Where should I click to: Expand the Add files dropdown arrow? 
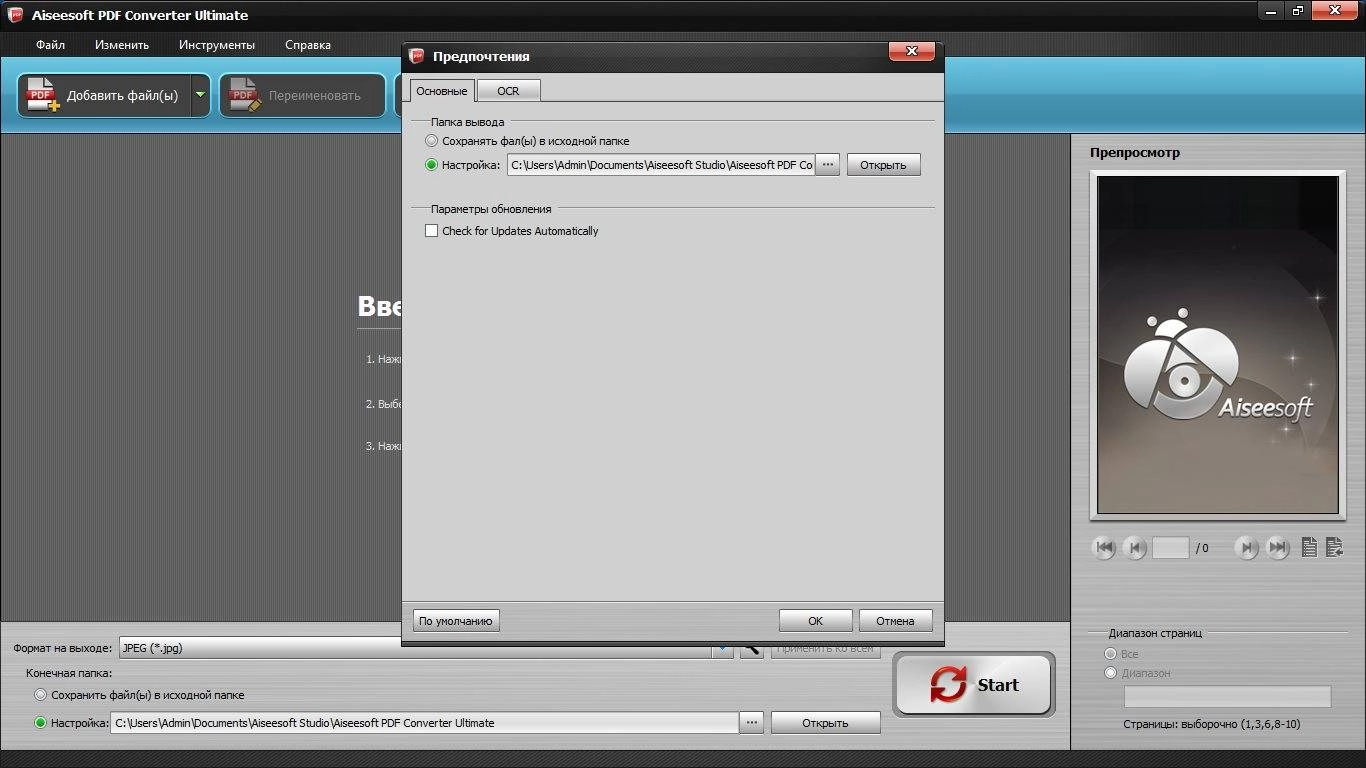point(200,96)
